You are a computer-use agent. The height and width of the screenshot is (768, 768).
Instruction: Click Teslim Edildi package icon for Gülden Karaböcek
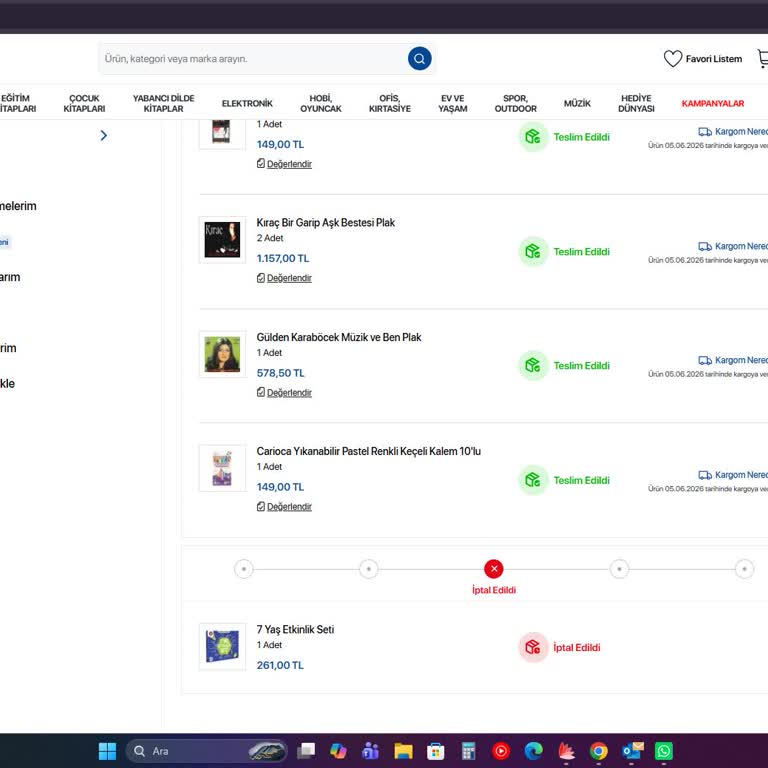(533, 365)
